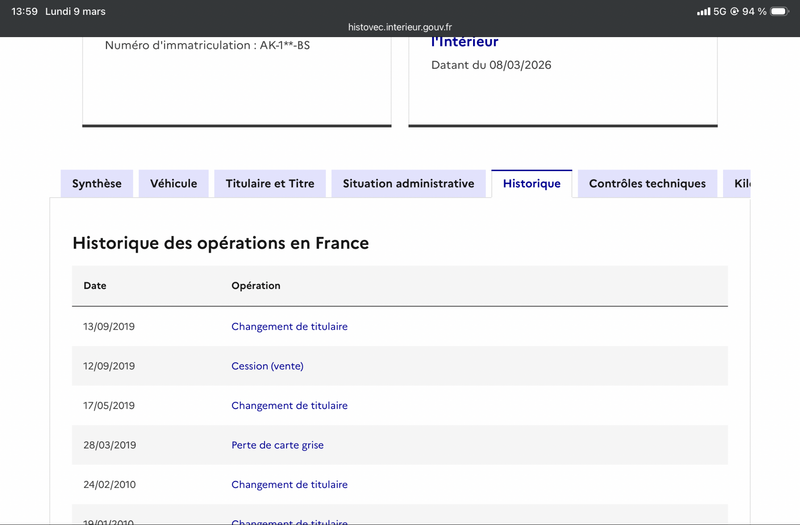Open Changement de titulaire from 13/09/2019
Image resolution: width=800 pixels, height=525 pixels.
point(289,327)
